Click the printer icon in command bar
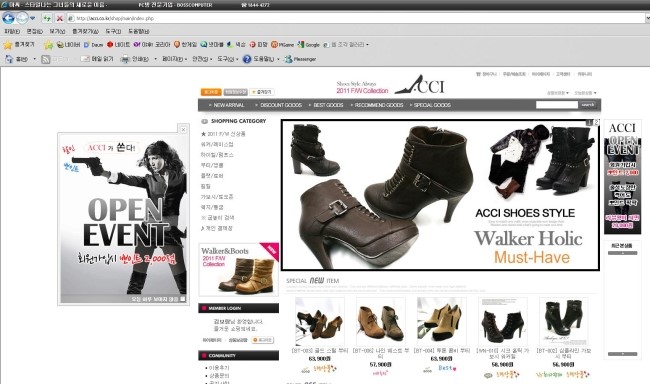 point(125,59)
